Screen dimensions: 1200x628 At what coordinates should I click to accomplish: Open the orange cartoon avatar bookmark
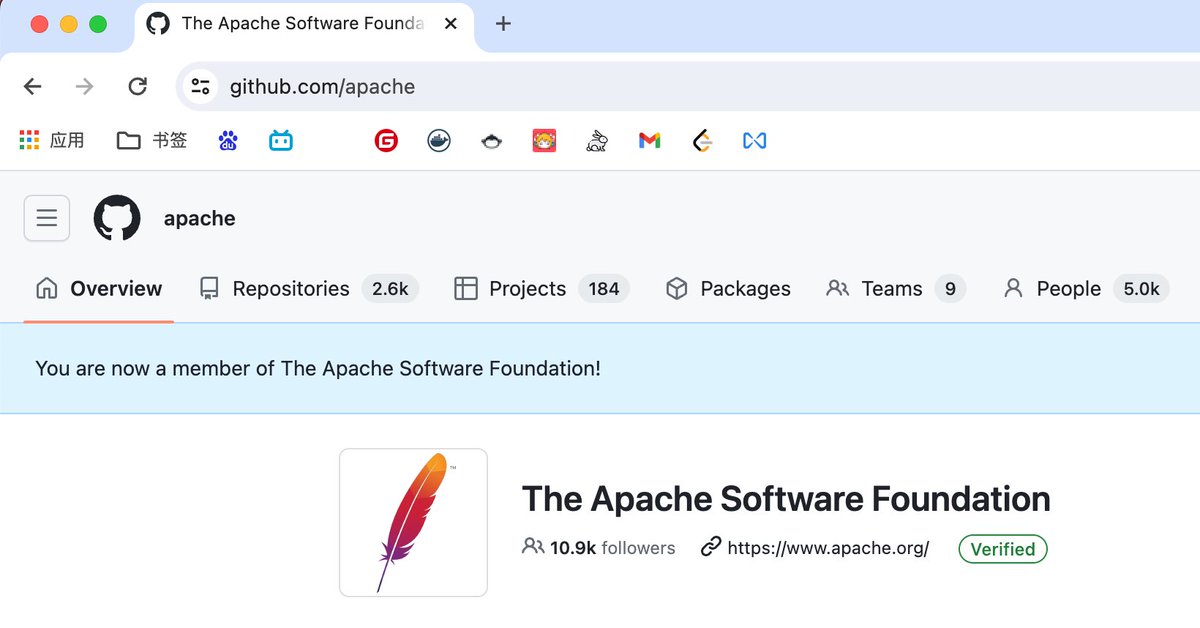coord(544,141)
